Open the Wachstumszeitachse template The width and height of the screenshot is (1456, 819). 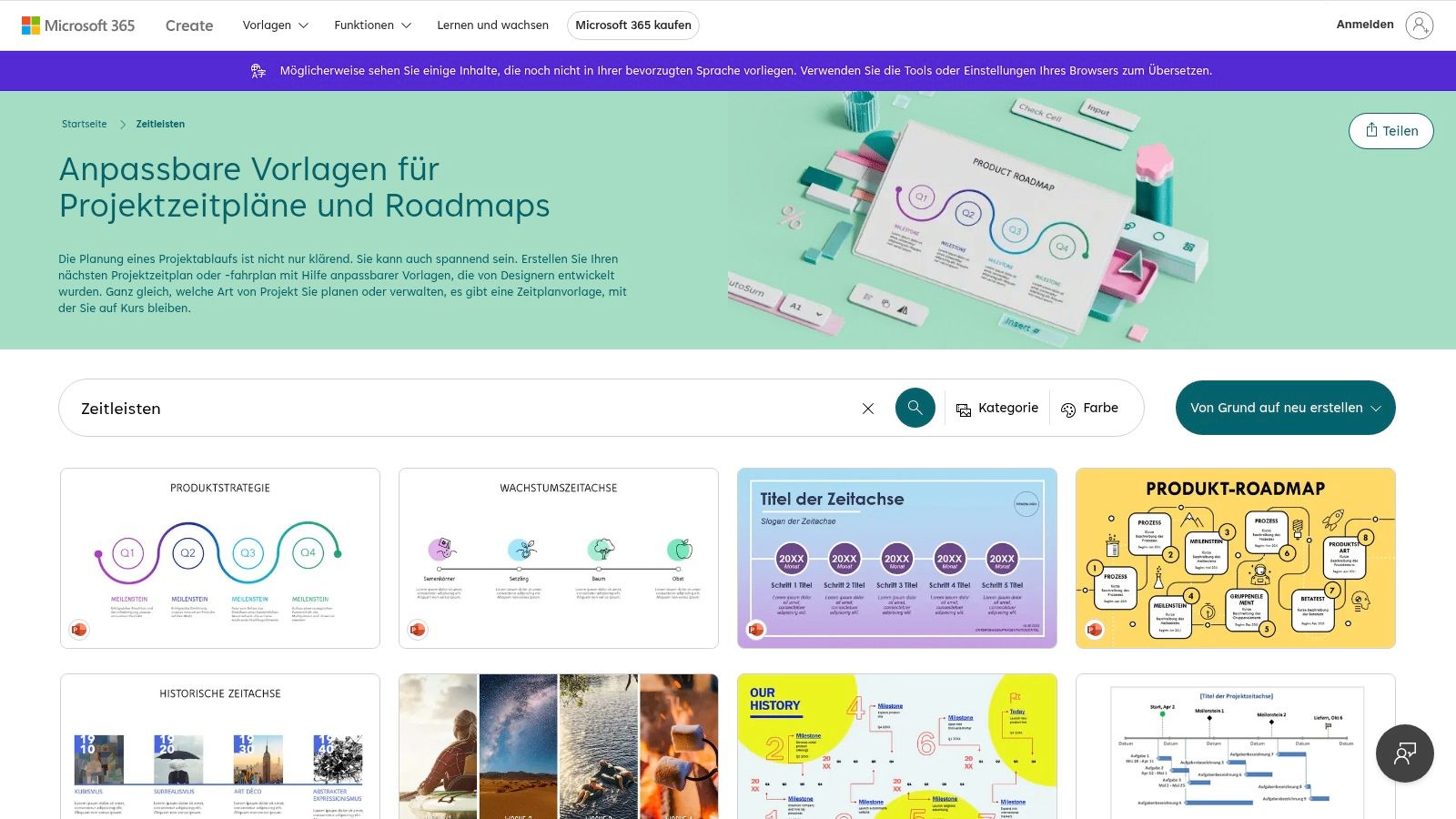pyautogui.click(x=559, y=559)
